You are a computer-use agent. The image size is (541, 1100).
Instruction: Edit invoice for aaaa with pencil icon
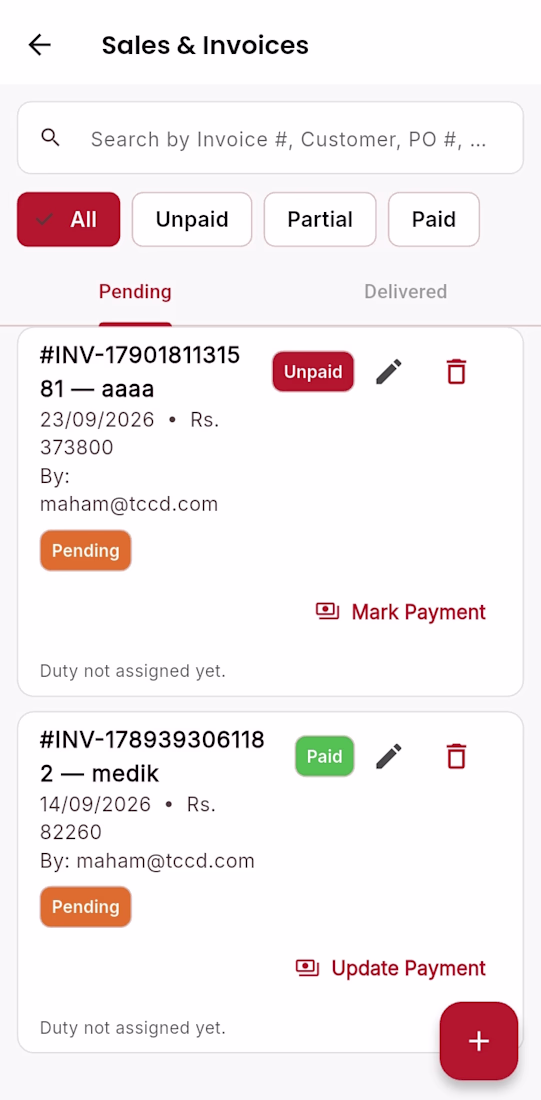[389, 371]
